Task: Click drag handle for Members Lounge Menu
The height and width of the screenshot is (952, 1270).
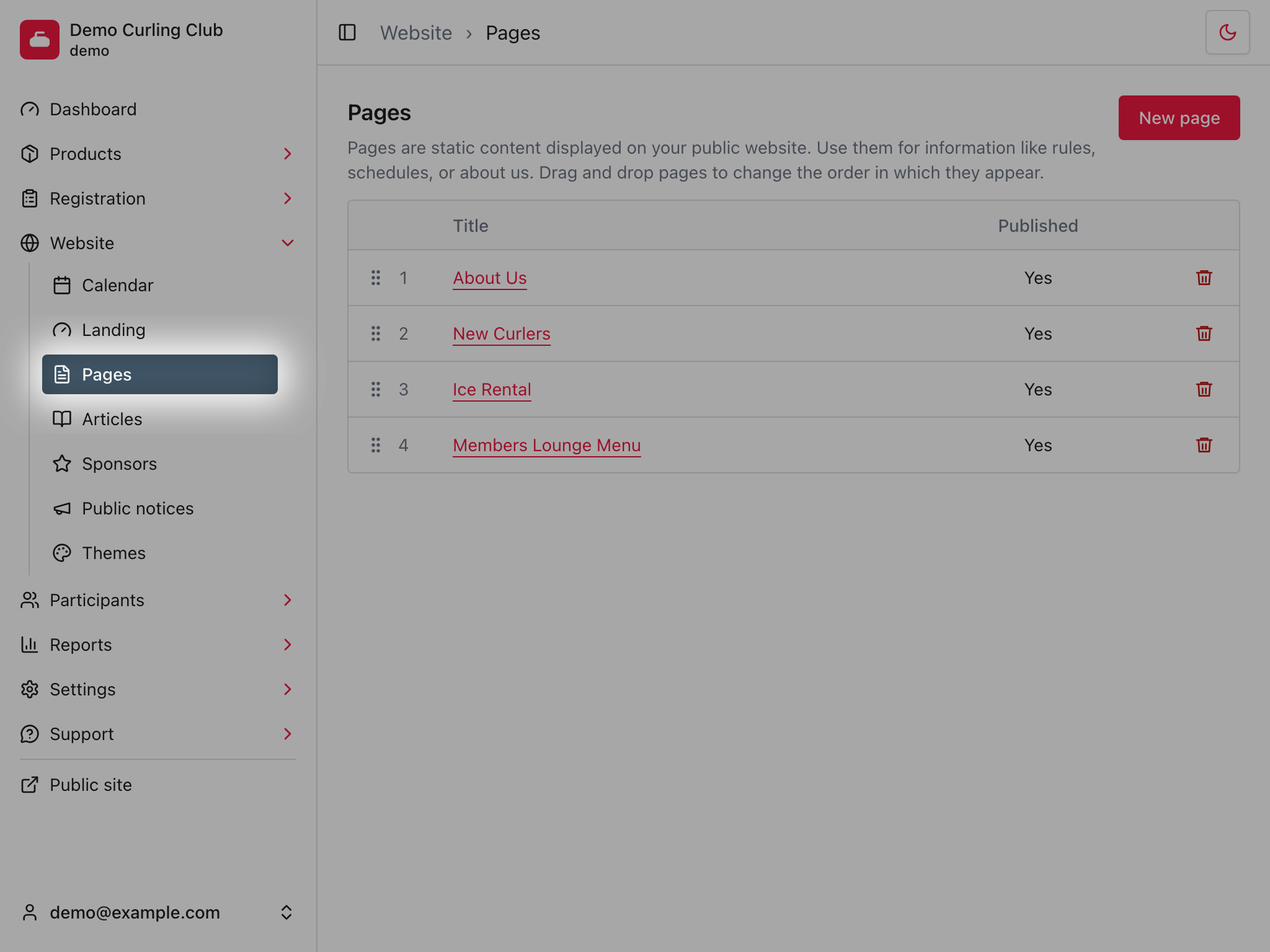Action: pos(376,445)
